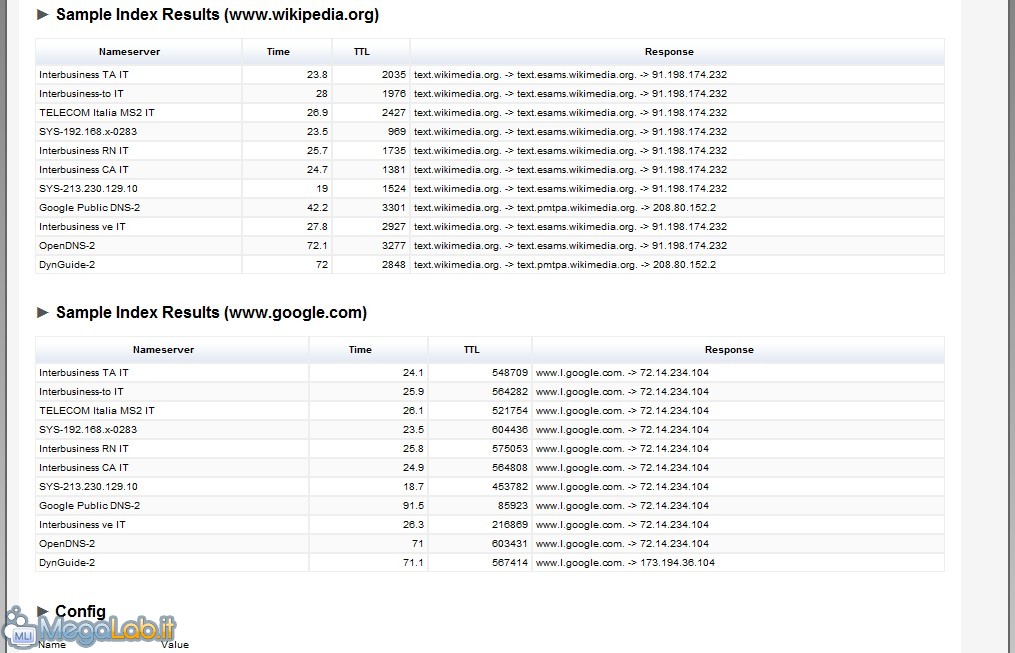Select 'Interbusiness-to IT' in the wikipedia table
The width and height of the screenshot is (1015, 653).
81,93
